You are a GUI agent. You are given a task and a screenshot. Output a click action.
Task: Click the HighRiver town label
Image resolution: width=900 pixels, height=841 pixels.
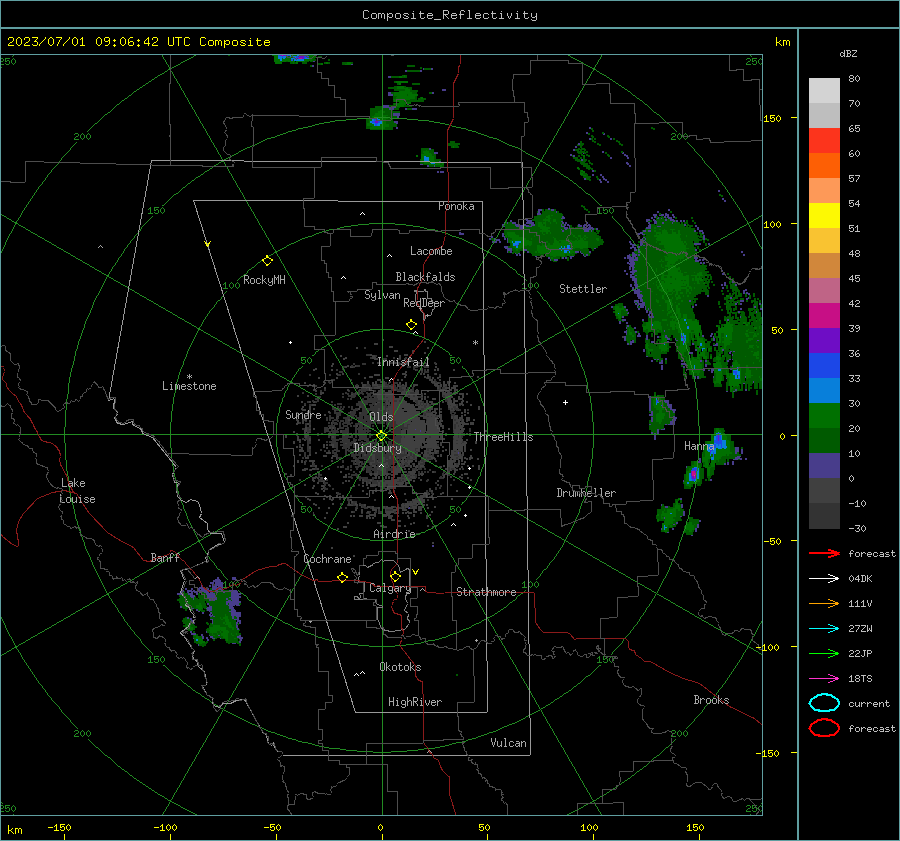[415, 702]
